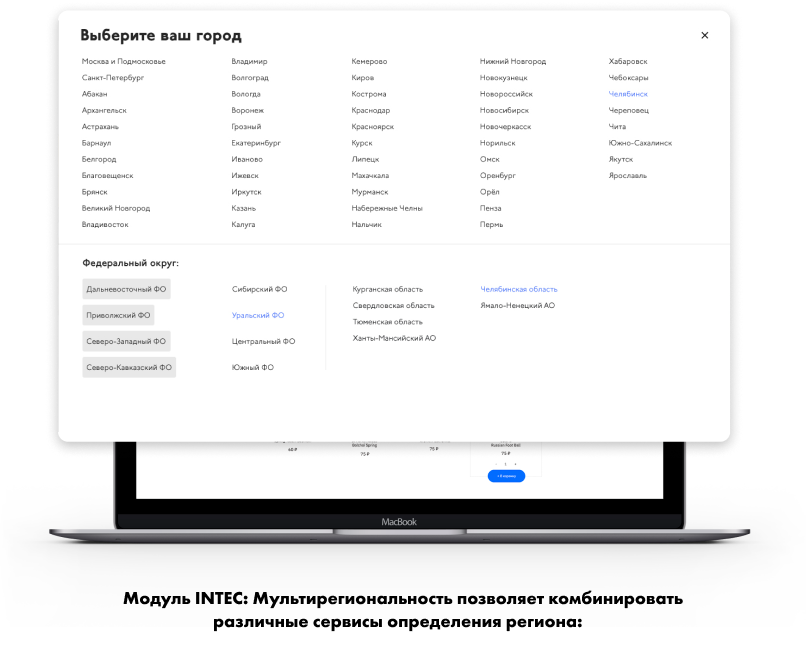
Task: Select Свердловская область region
Action: coord(393,306)
